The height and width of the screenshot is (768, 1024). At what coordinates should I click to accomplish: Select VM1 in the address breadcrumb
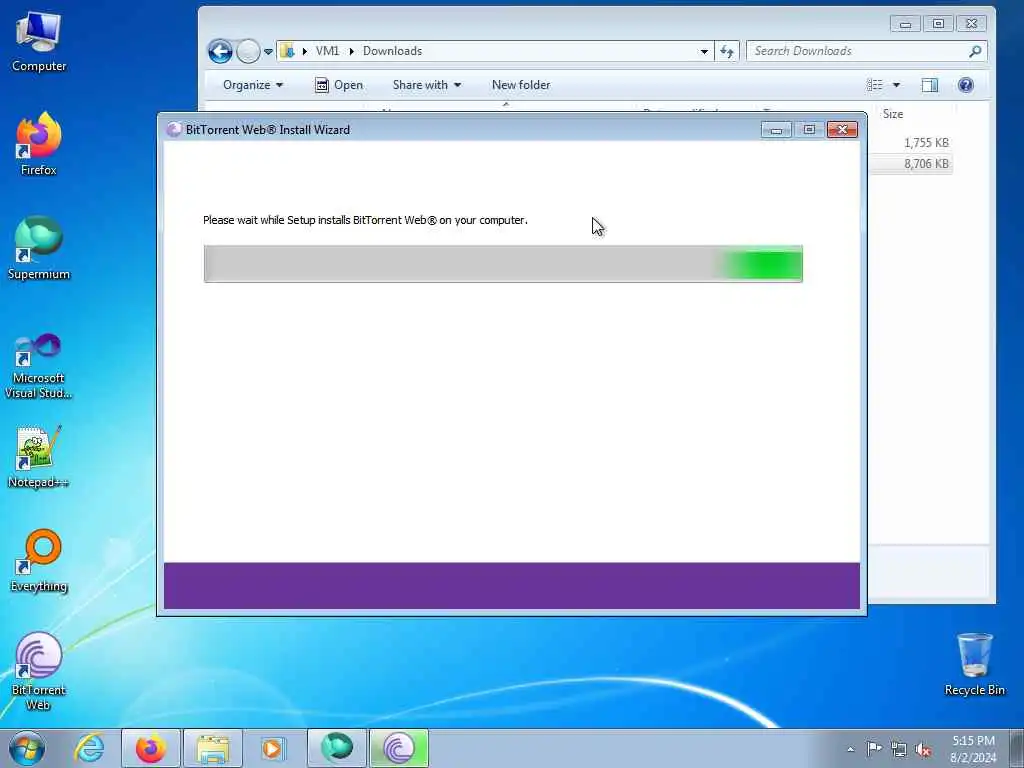point(327,51)
